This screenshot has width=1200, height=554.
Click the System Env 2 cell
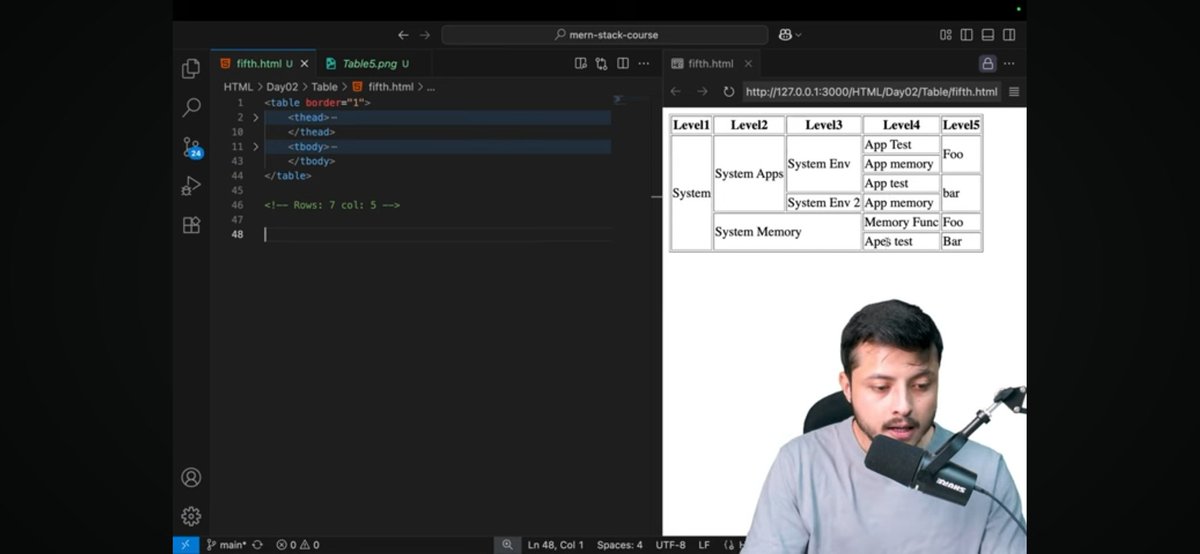point(824,202)
